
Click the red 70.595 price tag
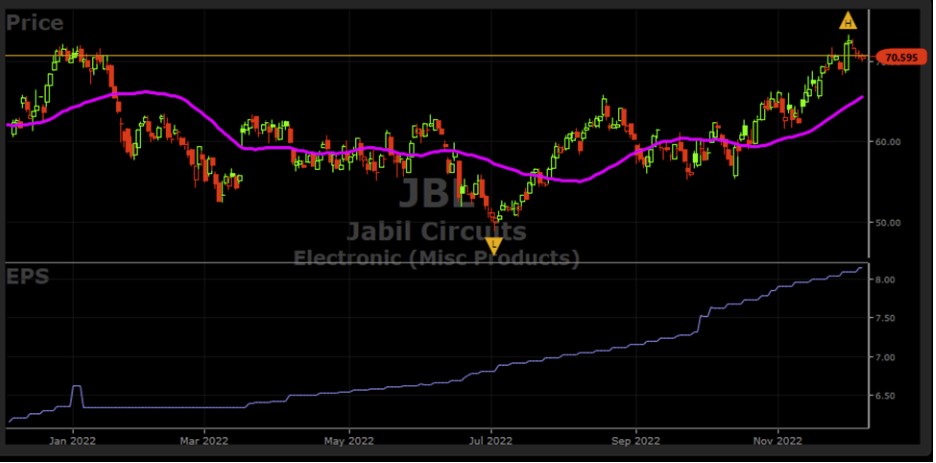click(896, 58)
